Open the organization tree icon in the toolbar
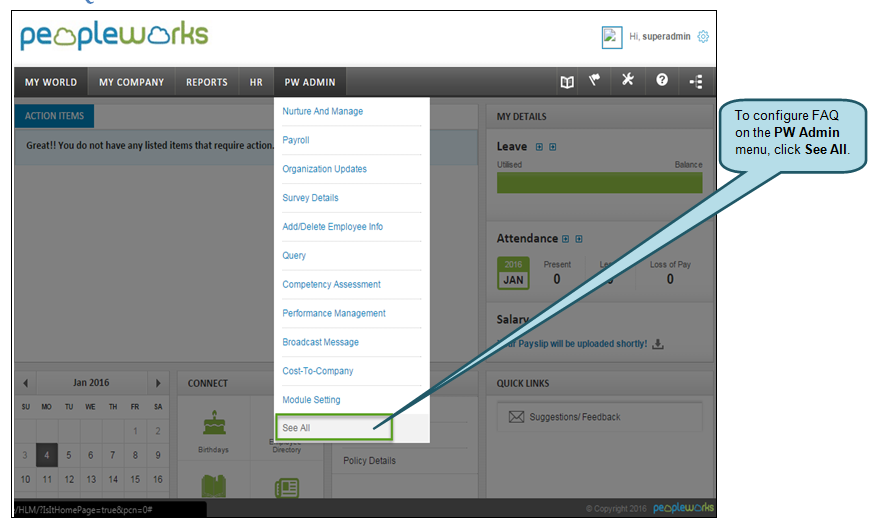Viewport: 869px width, 527px height. [x=696, y=82]
